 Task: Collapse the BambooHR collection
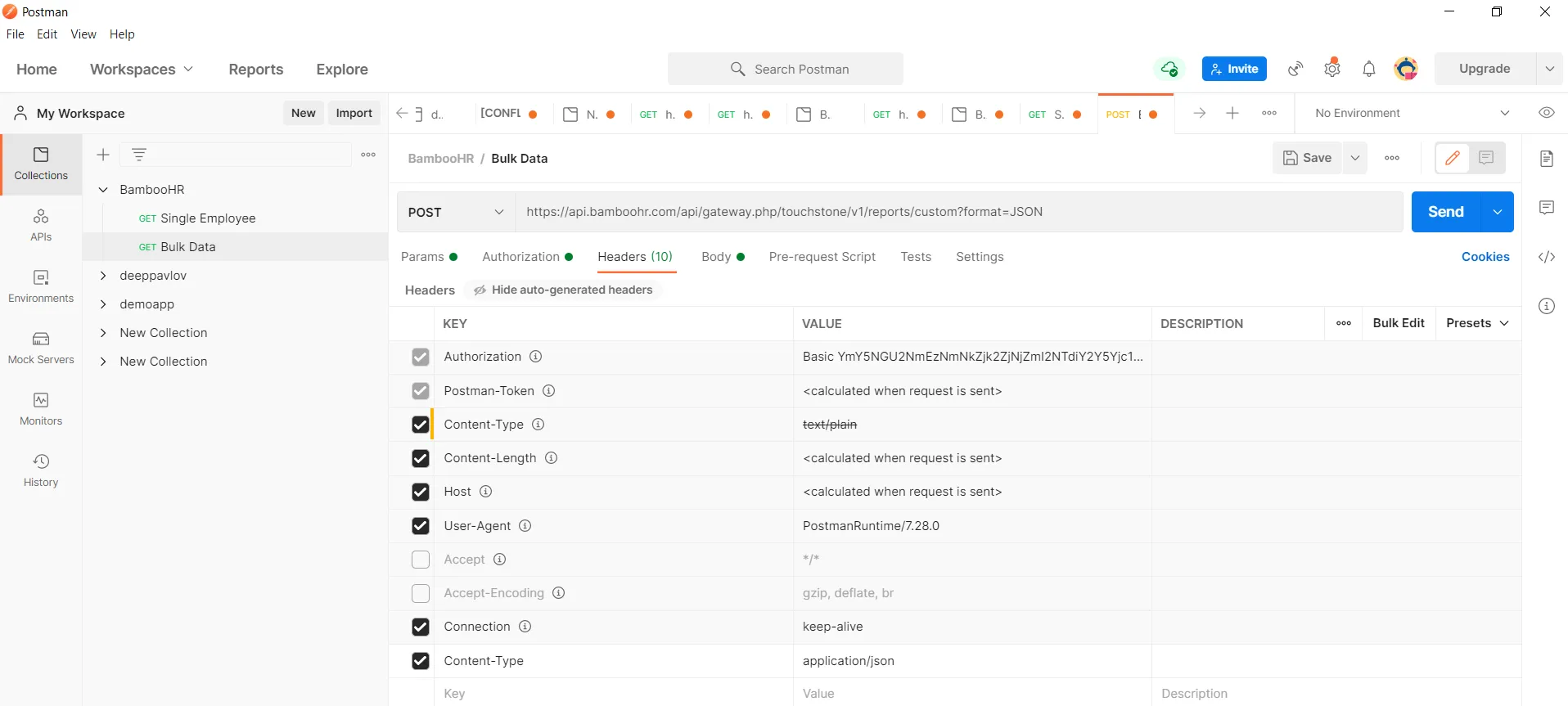coord(103,190)
